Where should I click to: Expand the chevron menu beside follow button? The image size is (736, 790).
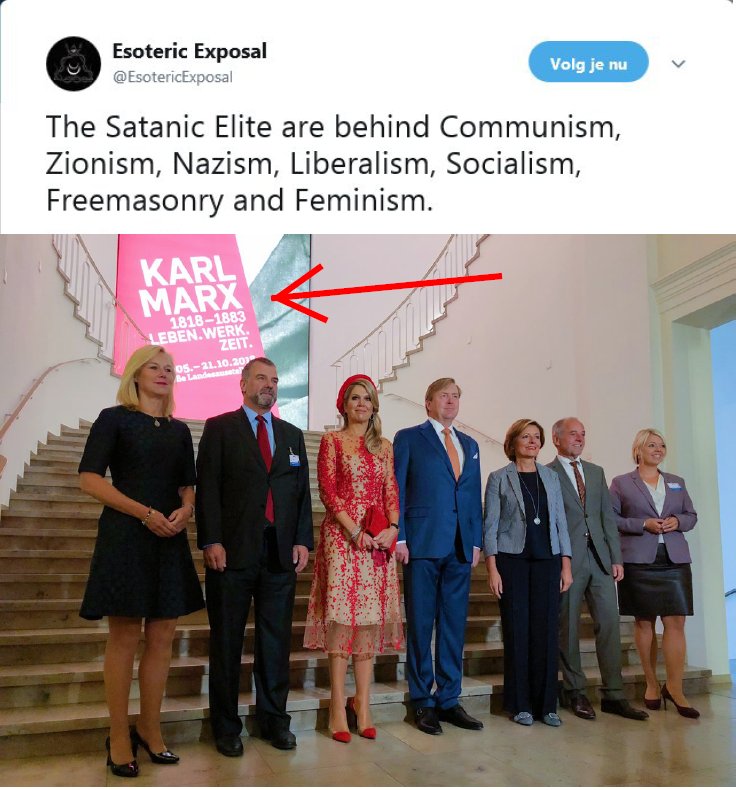pyautogui.click(x=679, y=63)
